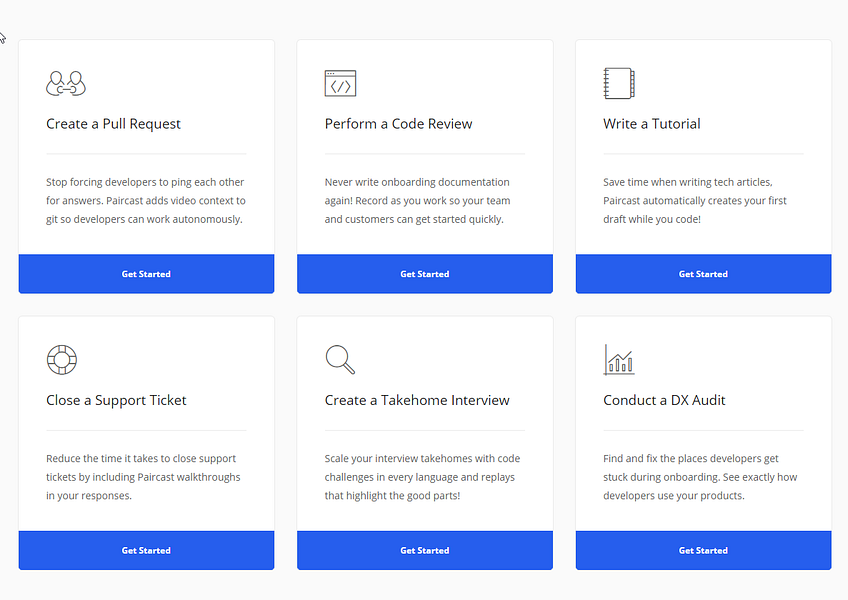Click the code window review icon

coord(340,83)
